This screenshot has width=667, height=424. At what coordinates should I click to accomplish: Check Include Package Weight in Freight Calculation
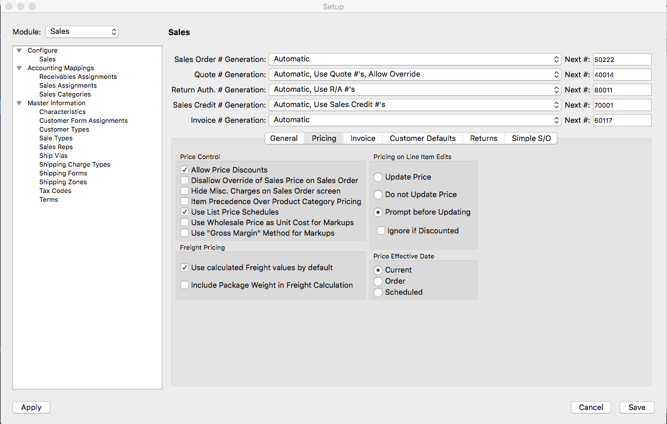pyautogui.click(x=185, y=285)
